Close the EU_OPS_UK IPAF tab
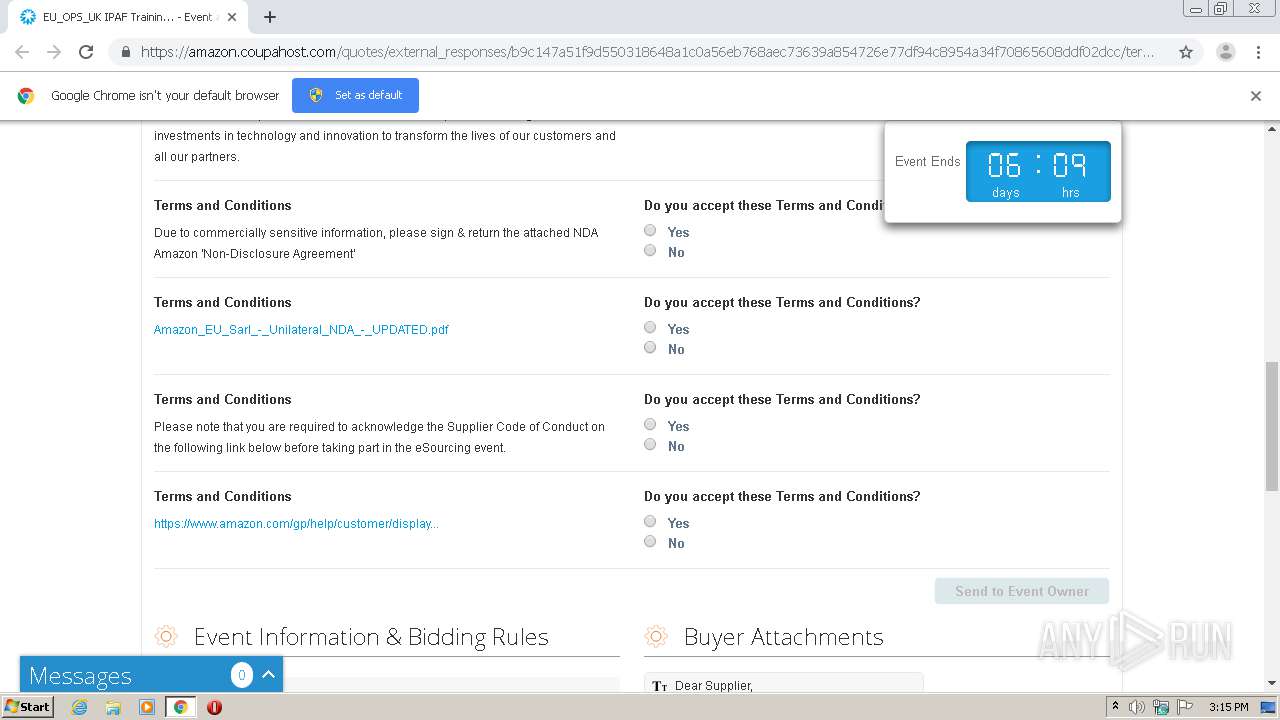Viewport: 1280px width, 720px height. [232, 17]
